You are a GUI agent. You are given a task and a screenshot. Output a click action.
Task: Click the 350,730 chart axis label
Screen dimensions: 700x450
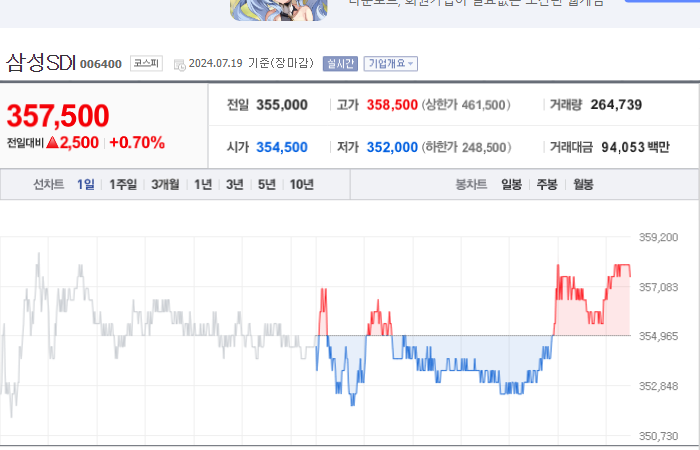pyautogui.click(x=658, y=436)
